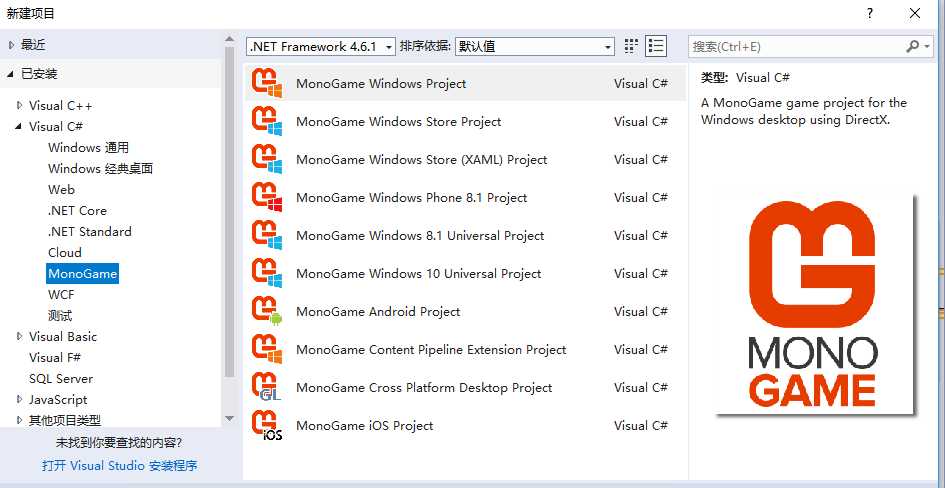This screenshot has width=945, height=488.
Task: Select the SQL Server category
Action: click(61, 378)
